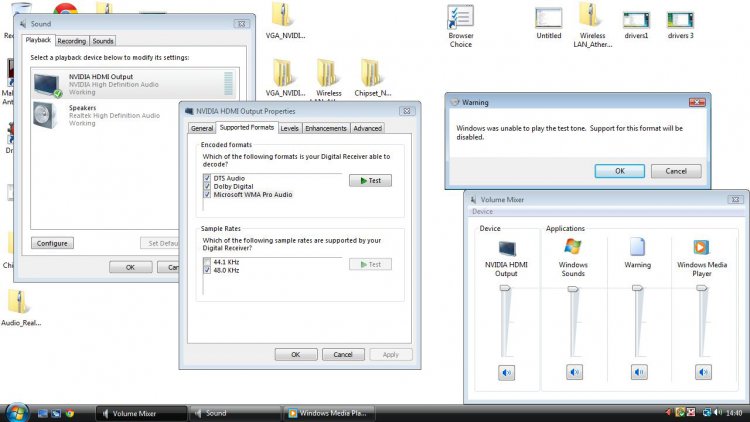Click OK in the Warning dialog
This screenshot has width=750, height=422.
point(619,171)
